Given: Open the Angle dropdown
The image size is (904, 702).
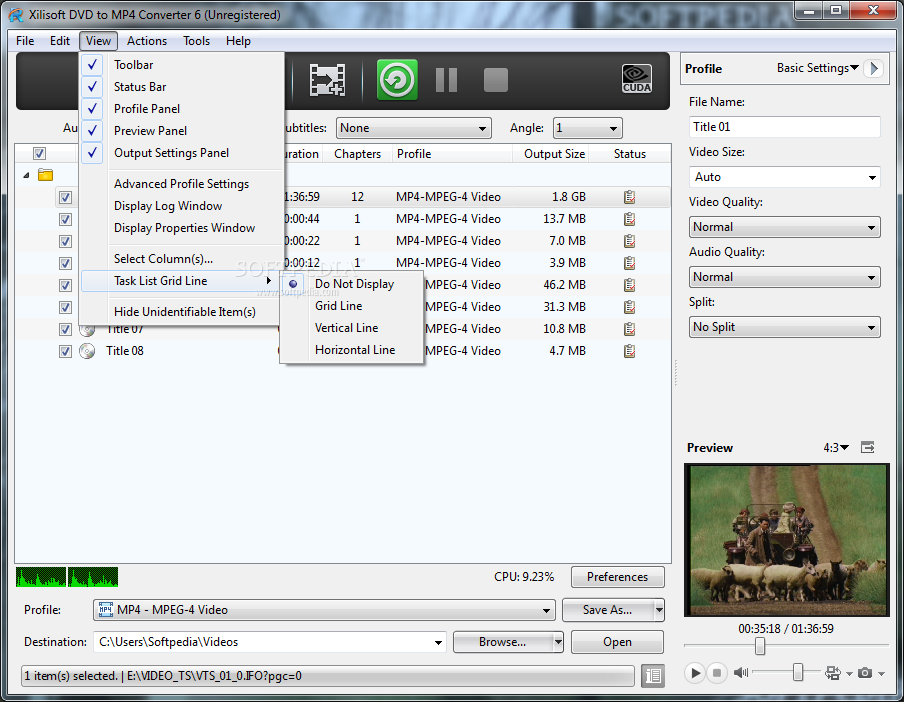Looking at the screenshot, I should [x=587, y=128].
